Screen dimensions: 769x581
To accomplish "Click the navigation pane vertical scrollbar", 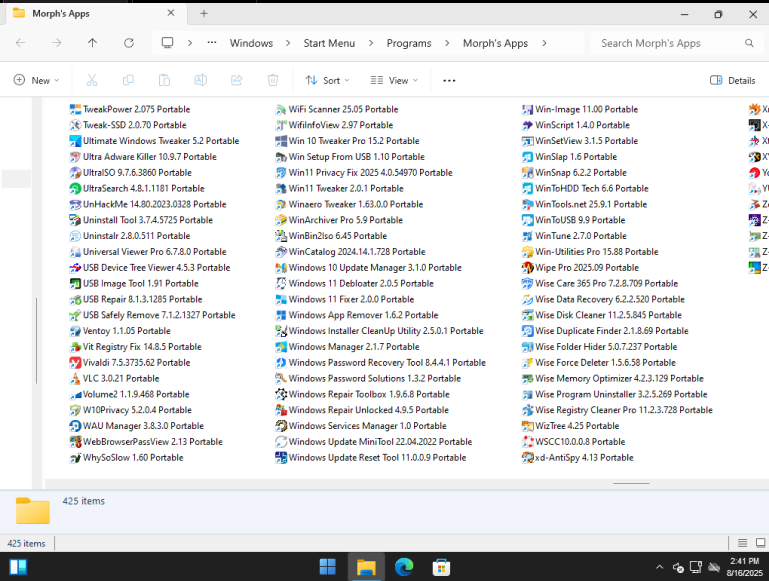I will click(x=37, y=341).
